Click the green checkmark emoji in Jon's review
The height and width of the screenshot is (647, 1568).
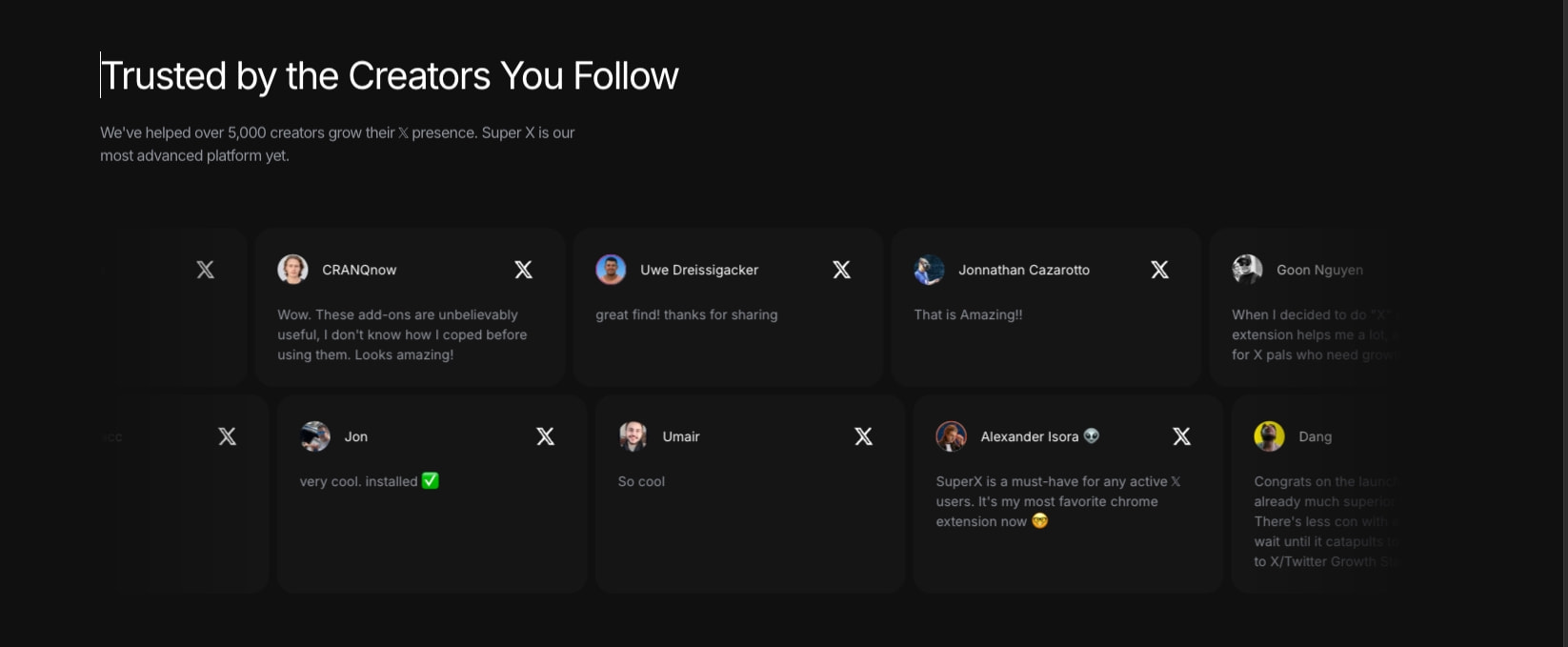pyautogui.click(x=431, y=481)
